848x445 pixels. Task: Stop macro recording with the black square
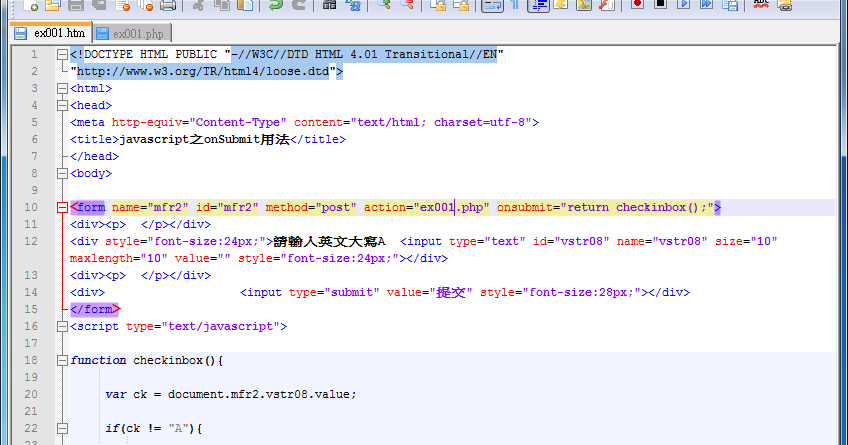[x=660, y=5]
